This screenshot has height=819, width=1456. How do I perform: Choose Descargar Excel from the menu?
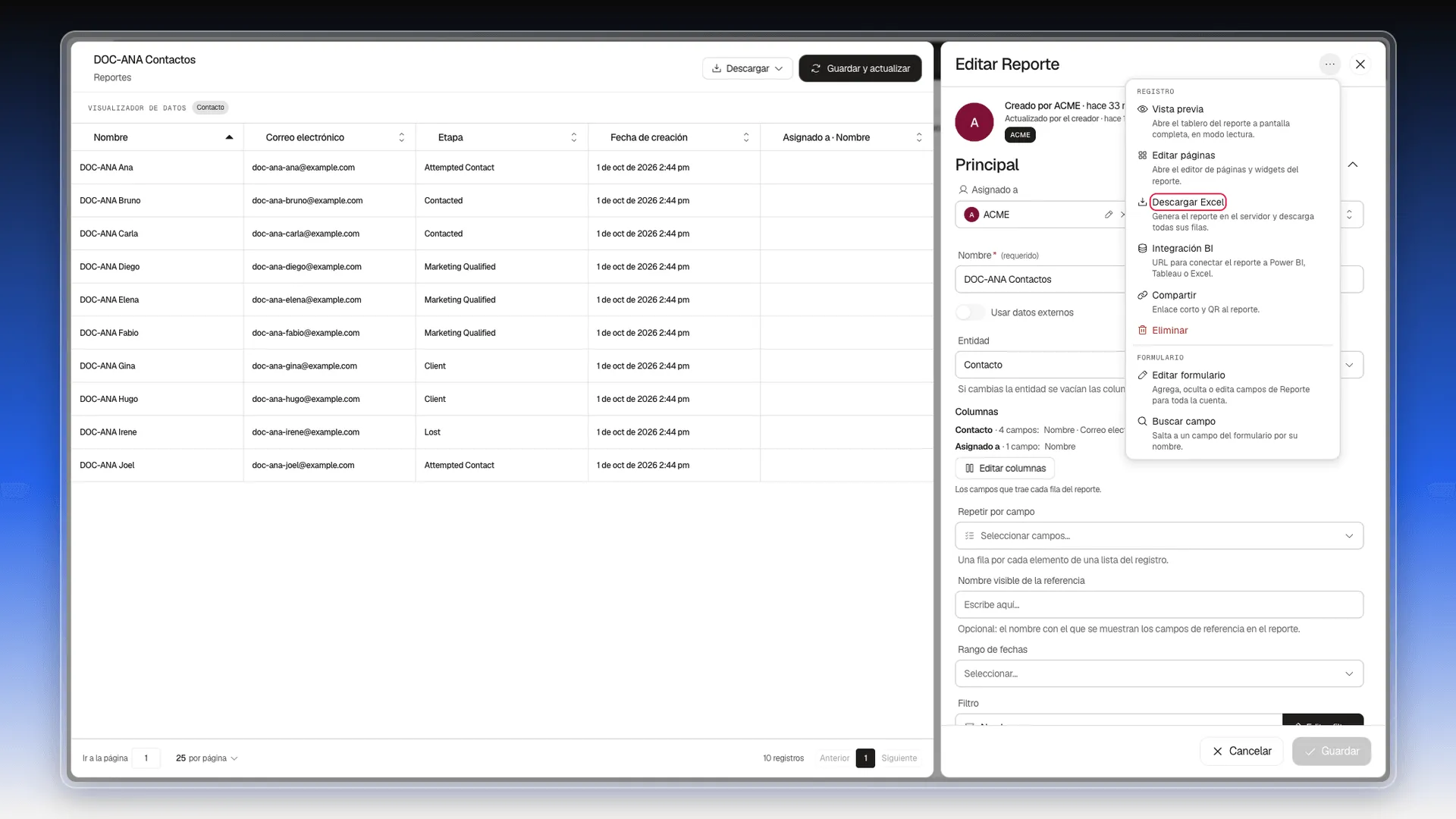(x=1232, y=214)
